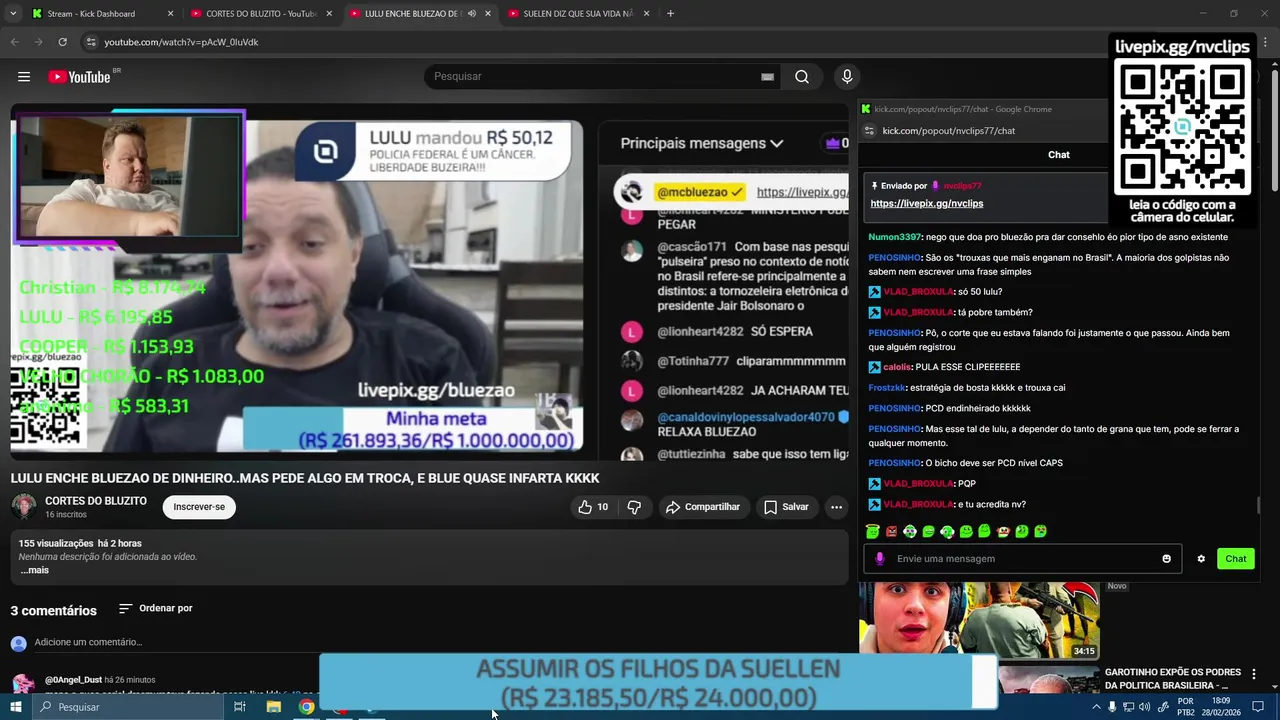This screenshot has height=720, width=1280.
Task: Open the @0Angel_Dust commenter profile
Action: 74,680
